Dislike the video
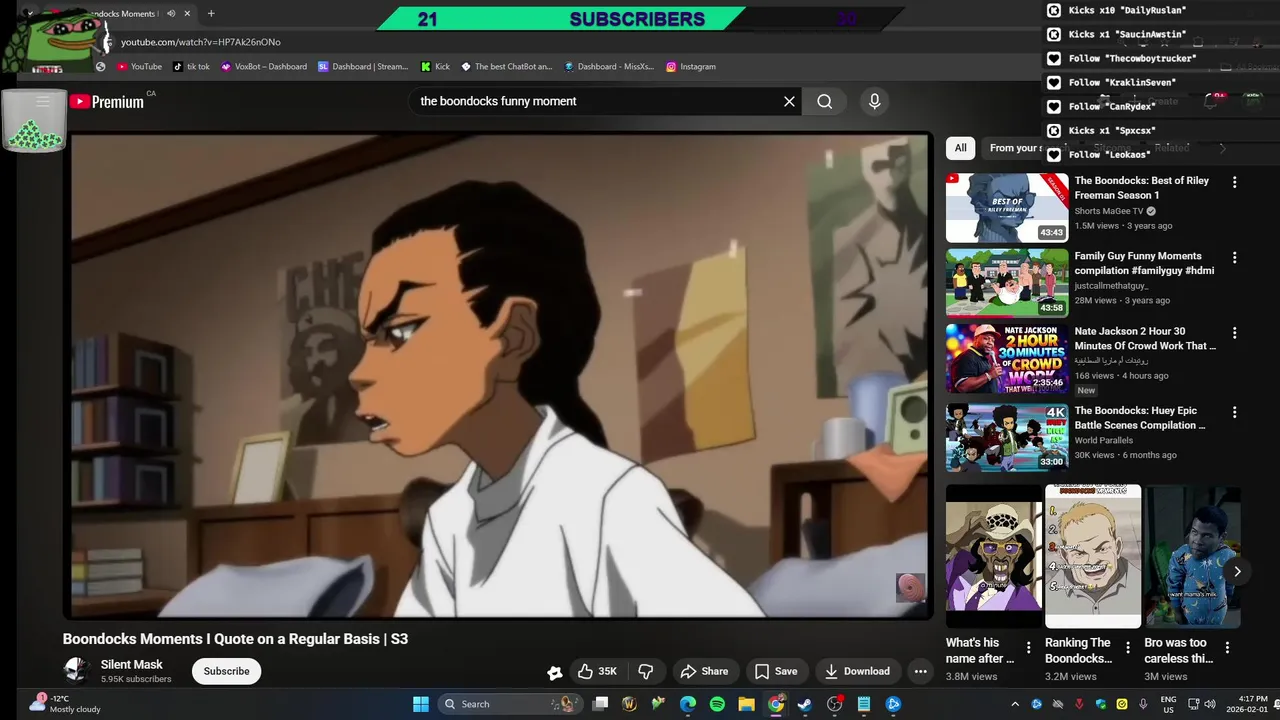 tap(646, 671)
